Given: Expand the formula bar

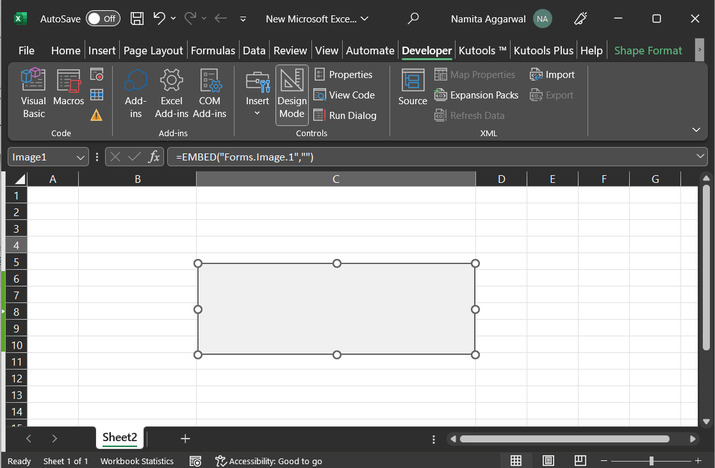Looking at the screenshot, I should [699, 157].
